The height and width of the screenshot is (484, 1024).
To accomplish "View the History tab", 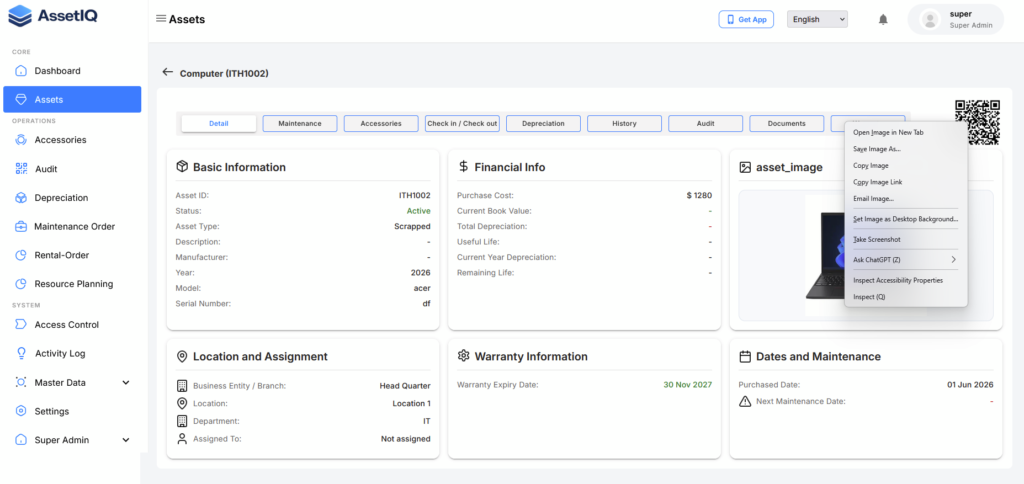I will pos(624,123).
